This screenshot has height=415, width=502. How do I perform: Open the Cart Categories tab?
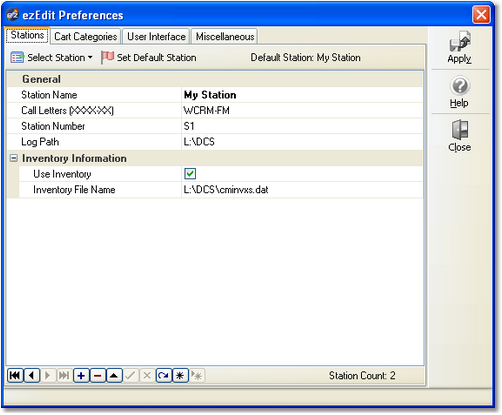[86, 36]
